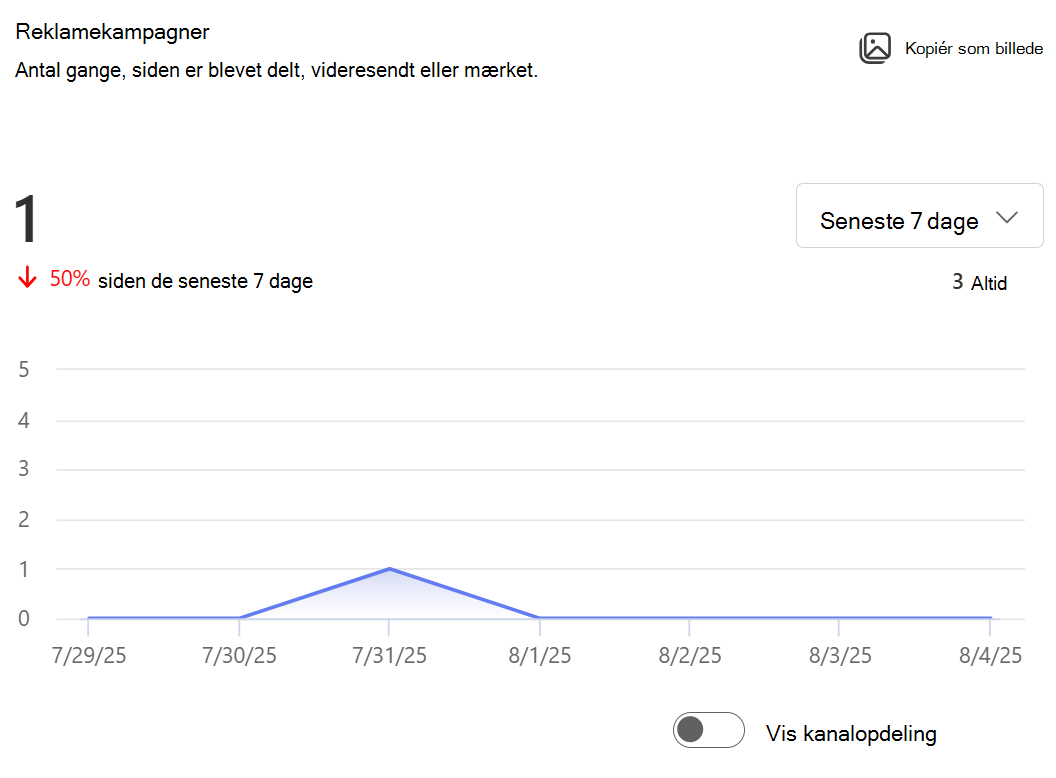The image size is (1056, 778).
Task: Click the y-axis value 5 label
Action: coord(24,369)
